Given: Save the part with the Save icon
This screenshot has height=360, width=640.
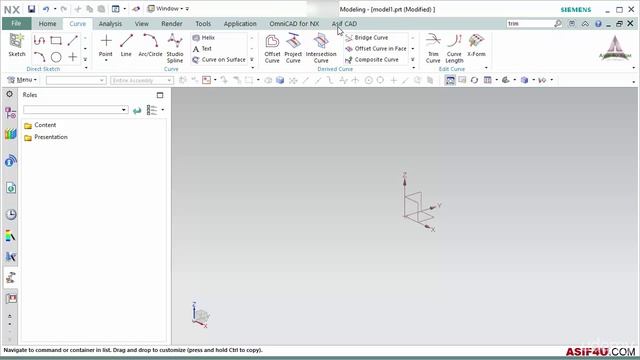Looking at the screenshot, I should [31, 9].
